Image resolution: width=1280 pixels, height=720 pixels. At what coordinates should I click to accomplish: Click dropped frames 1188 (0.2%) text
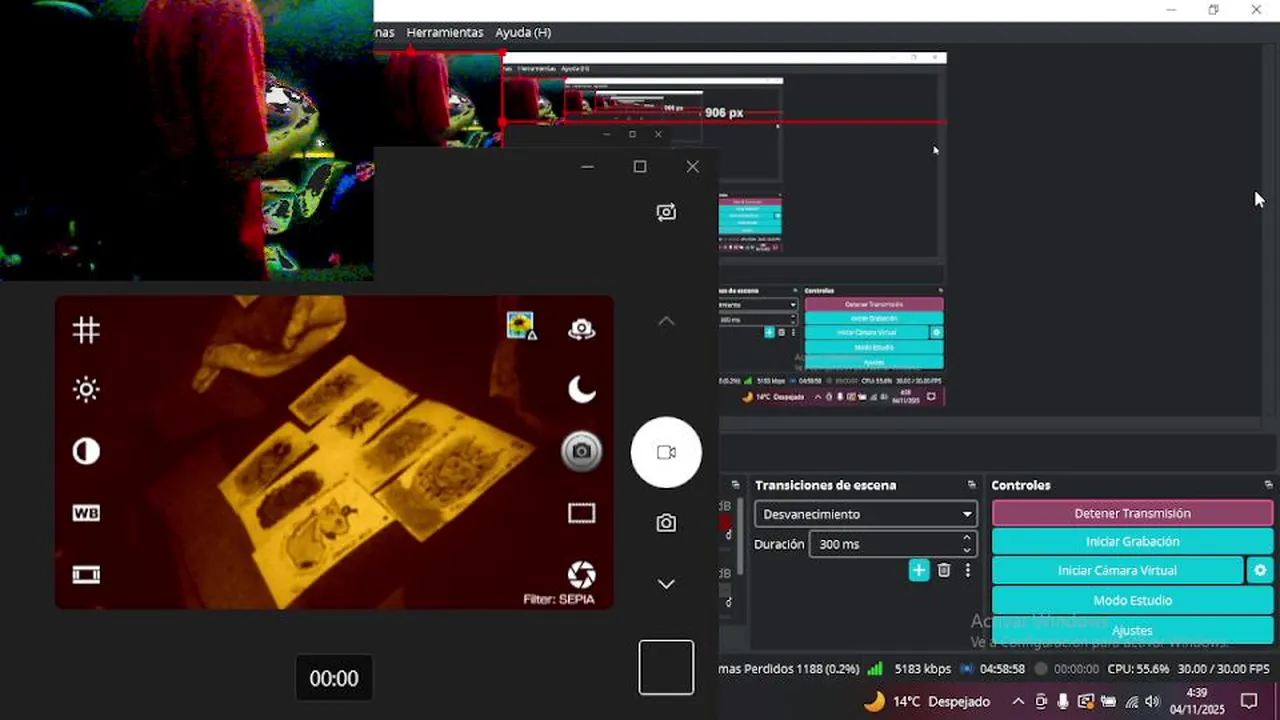(x=789, y=669)
